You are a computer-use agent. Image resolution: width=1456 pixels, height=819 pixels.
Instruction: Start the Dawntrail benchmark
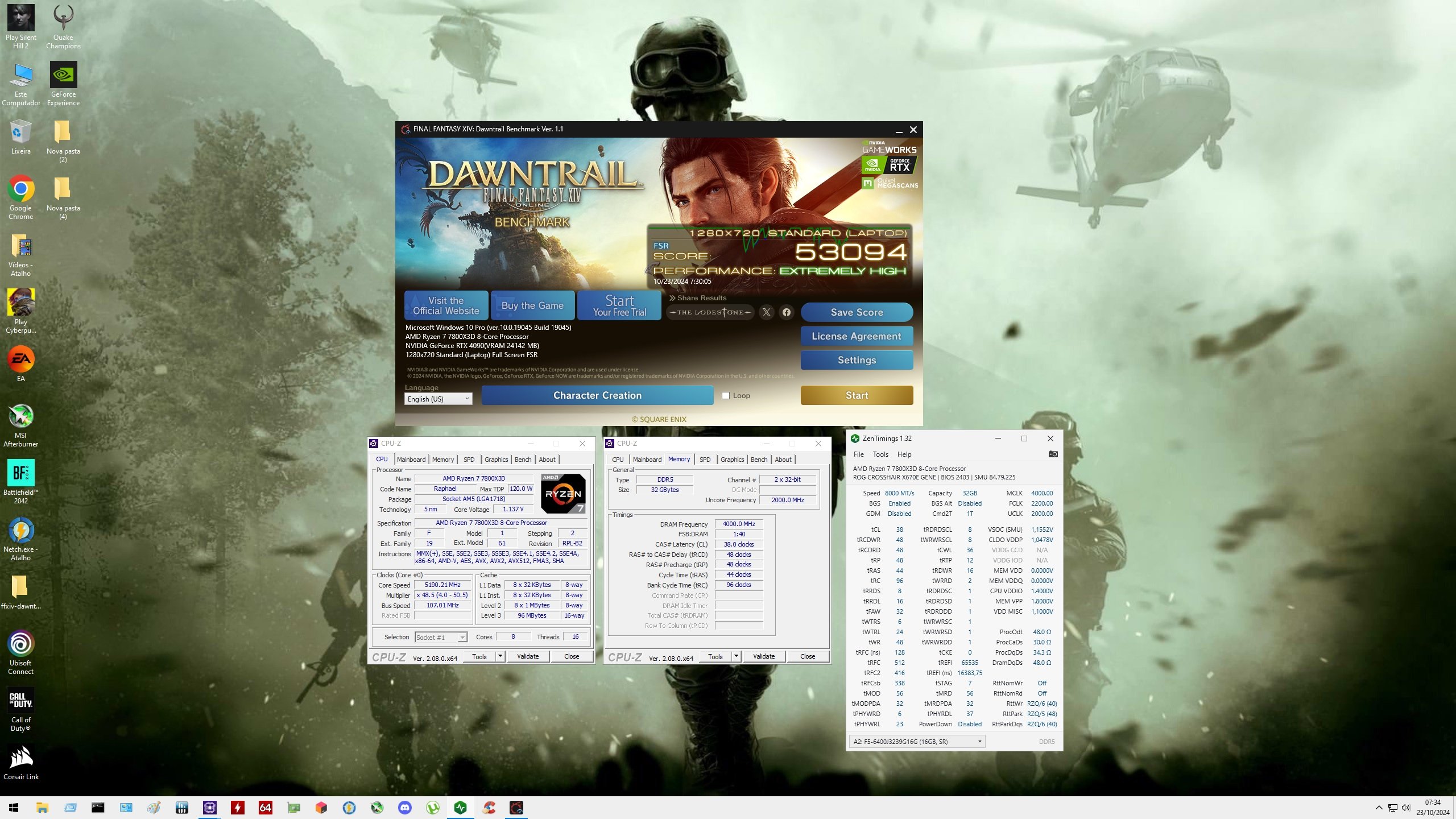tap(857, 395)
